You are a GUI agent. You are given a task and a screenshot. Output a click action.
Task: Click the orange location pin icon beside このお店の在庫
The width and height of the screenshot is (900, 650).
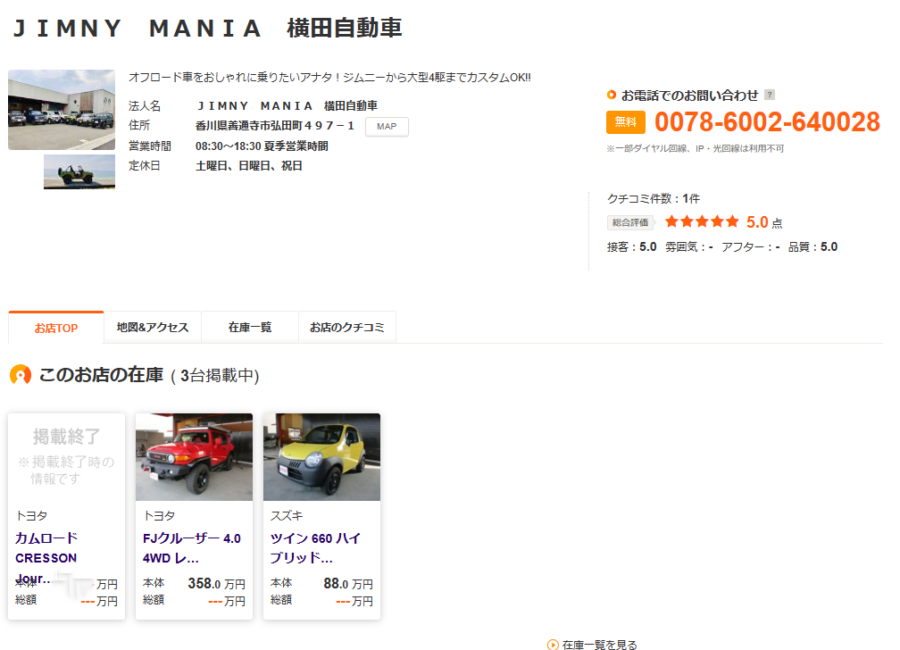(x=21, y=375)
